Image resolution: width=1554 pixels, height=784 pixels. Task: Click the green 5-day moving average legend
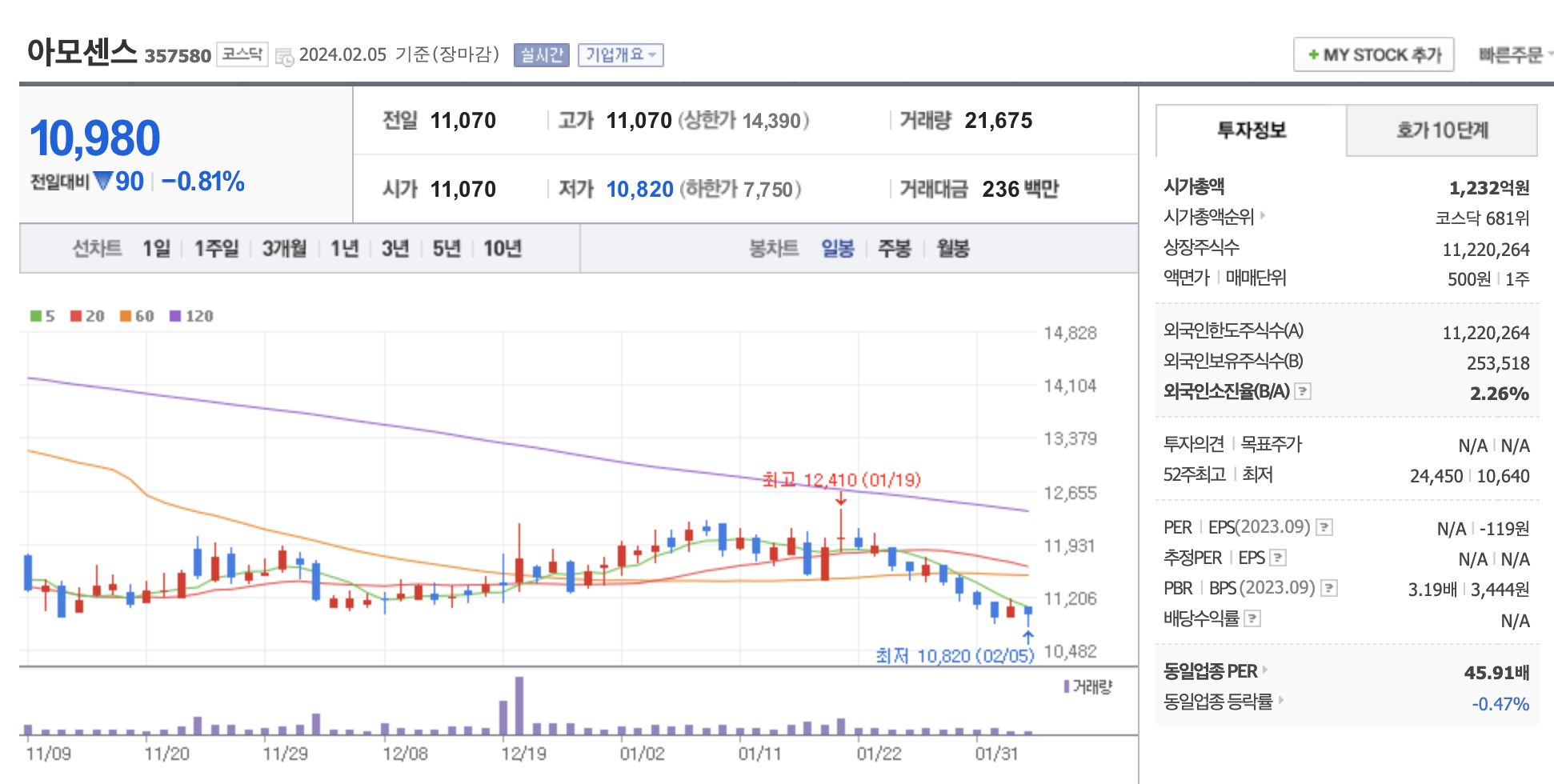42,316
